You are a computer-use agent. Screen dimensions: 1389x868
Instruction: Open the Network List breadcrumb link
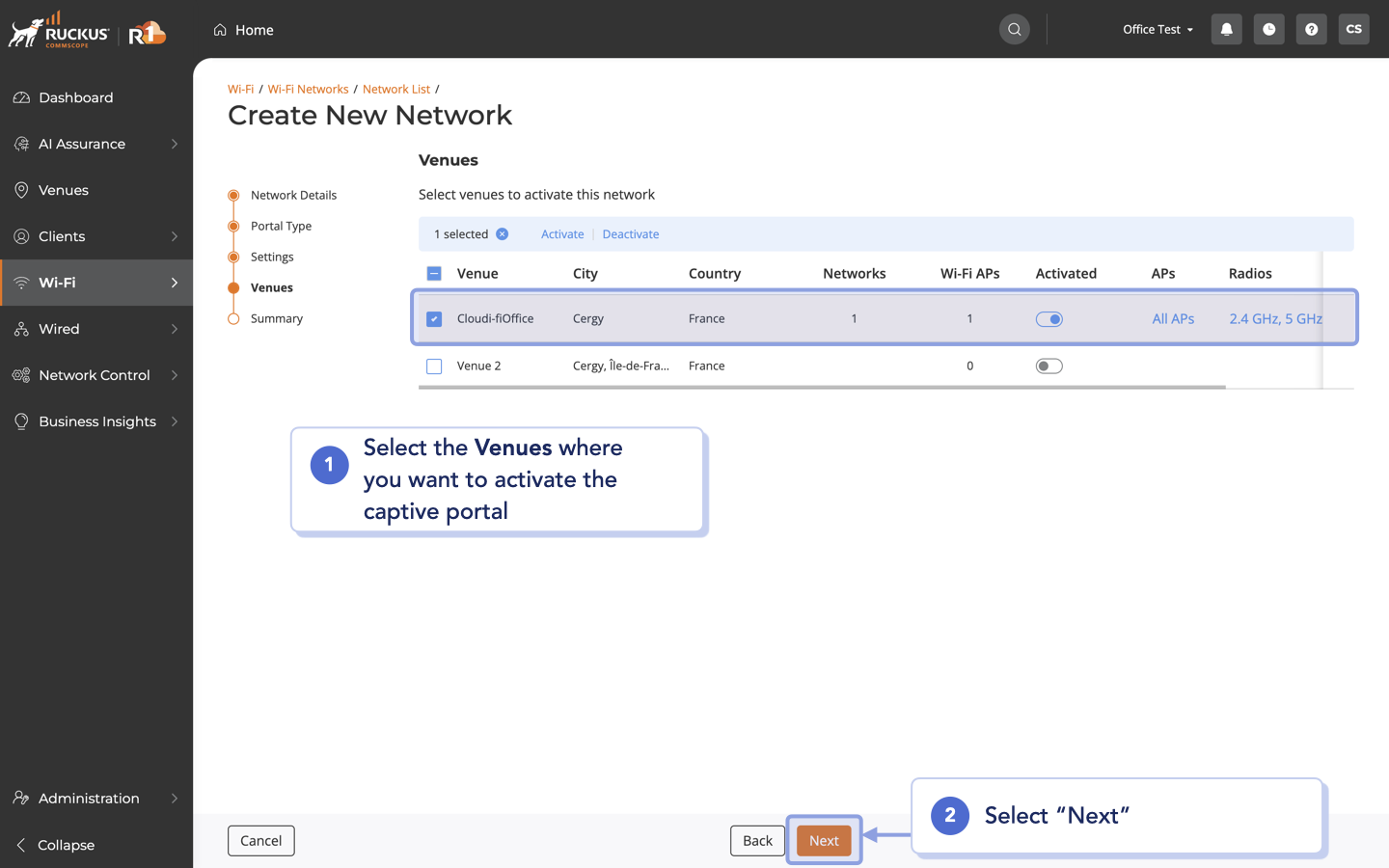click(x=396, y=89)
